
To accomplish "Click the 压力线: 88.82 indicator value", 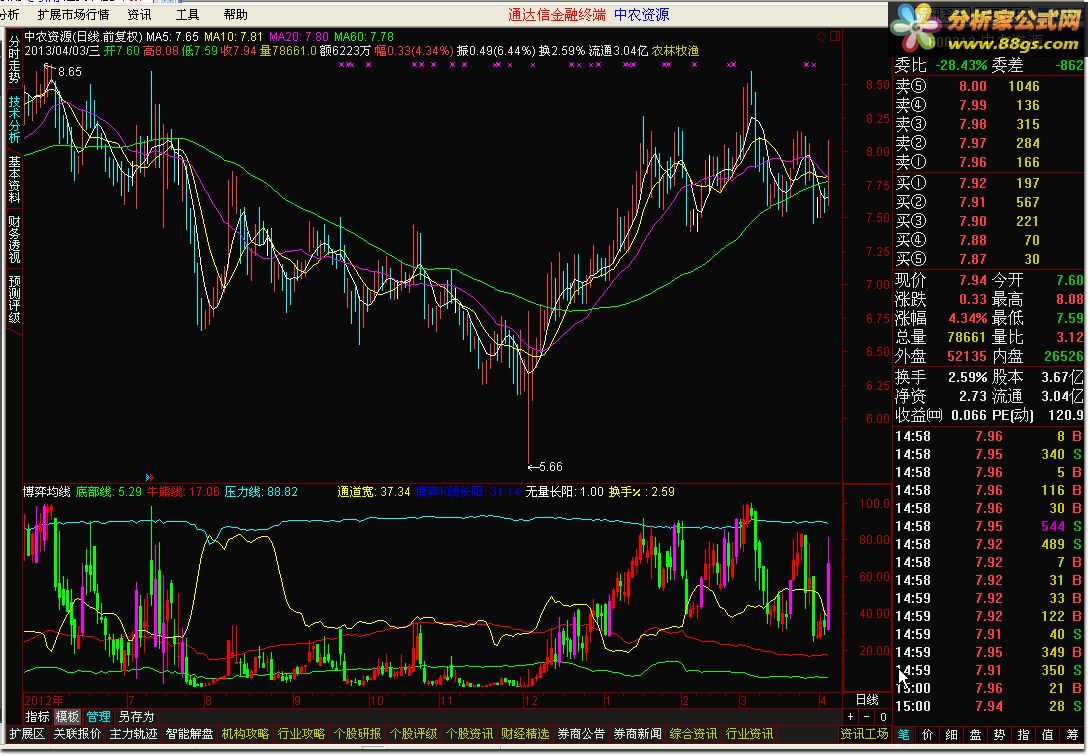I will (261, 492).
